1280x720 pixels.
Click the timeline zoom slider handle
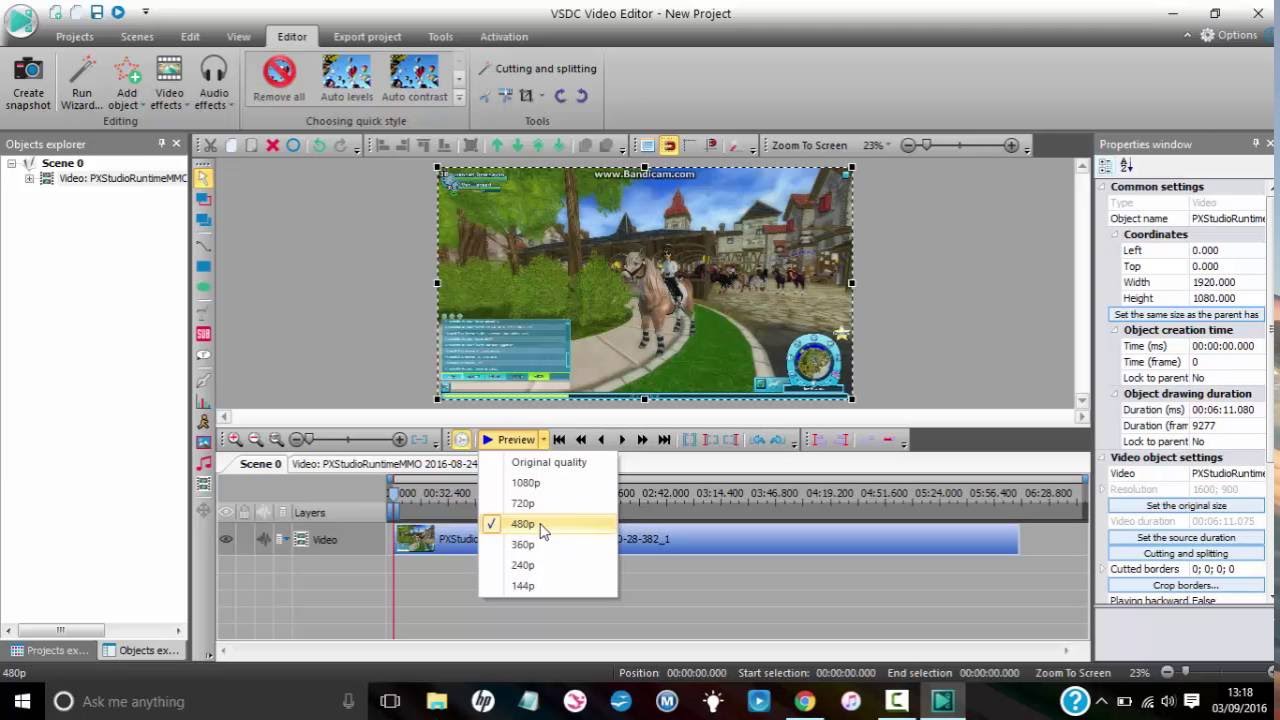pos(309,439)
